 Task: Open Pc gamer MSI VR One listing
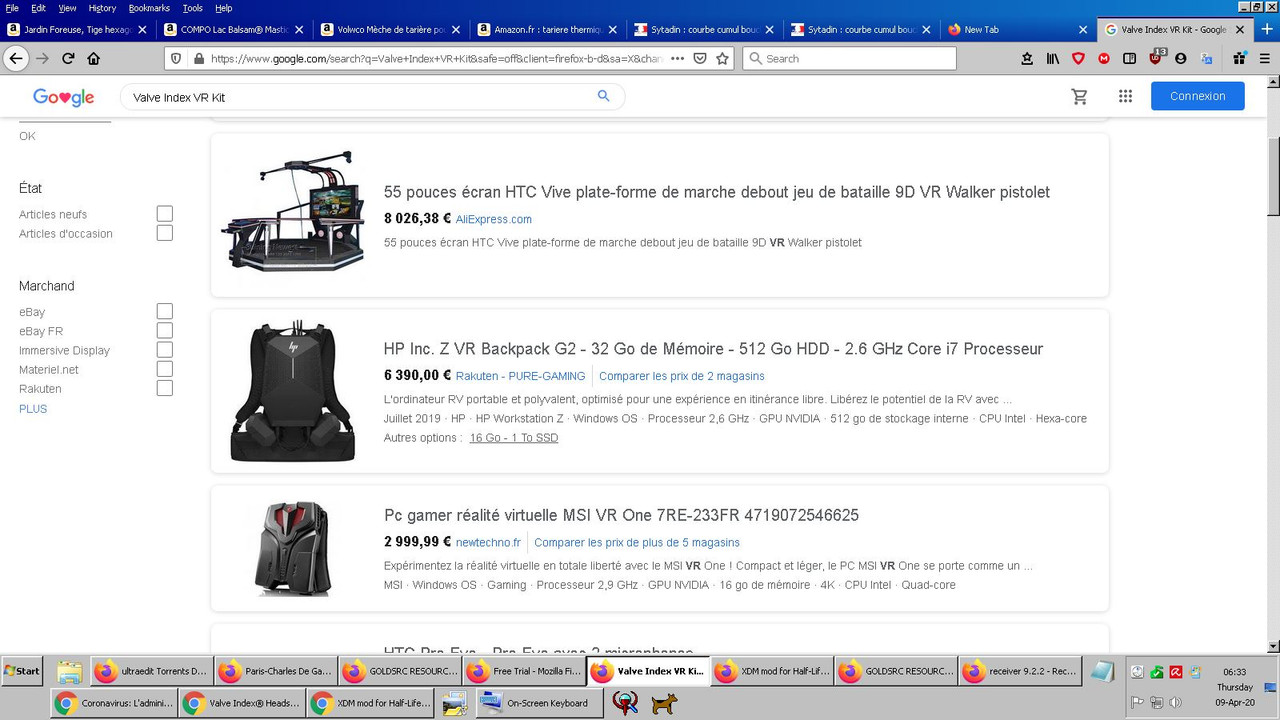[621, 515]
